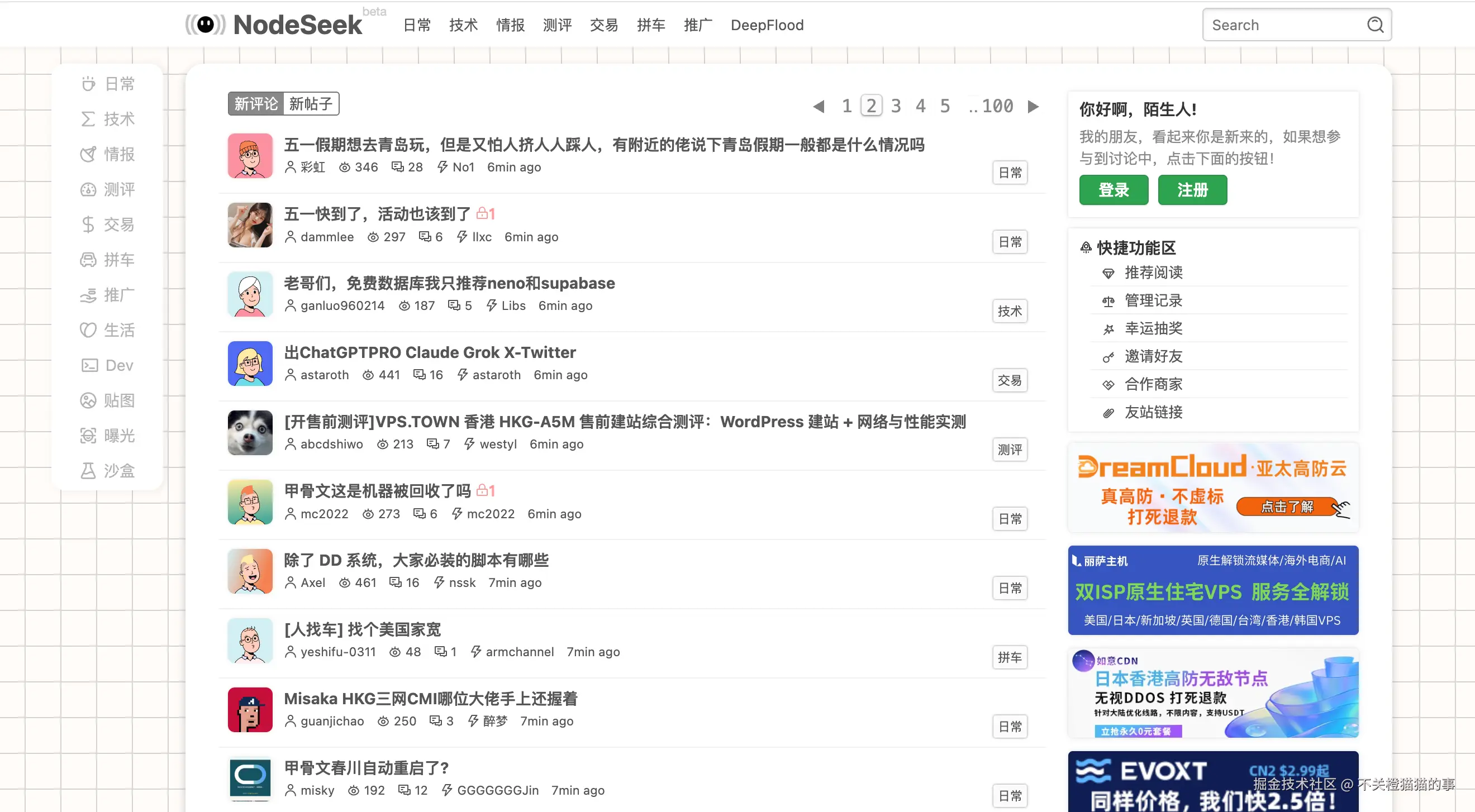Switch to 新帖子 sorting tab
Viewport: 1475px width, 812px height.
click(311, 103)
